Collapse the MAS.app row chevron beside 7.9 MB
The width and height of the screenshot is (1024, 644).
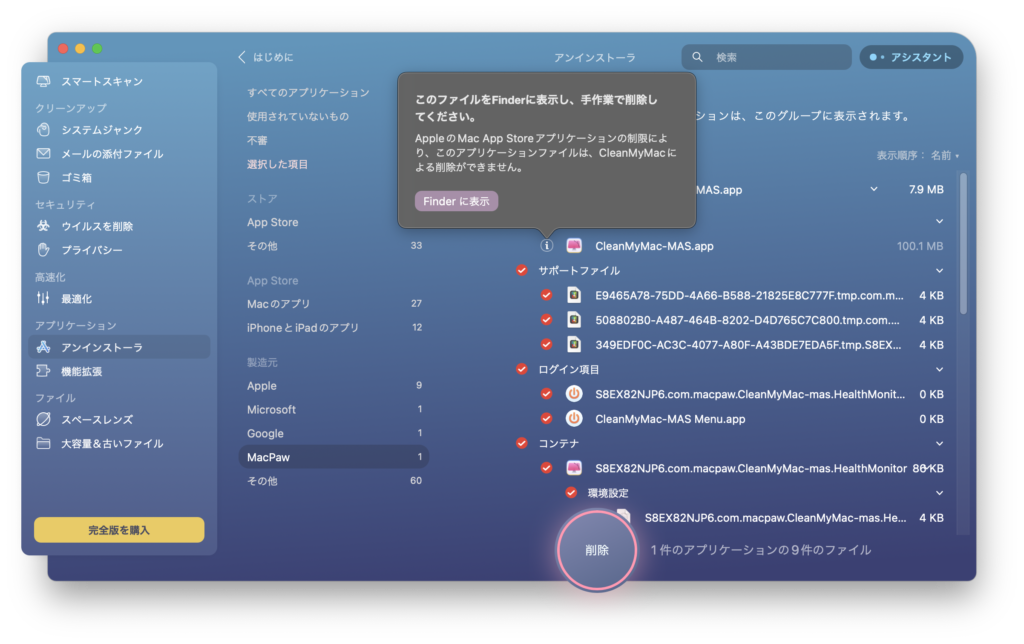[x=874, y=189]
